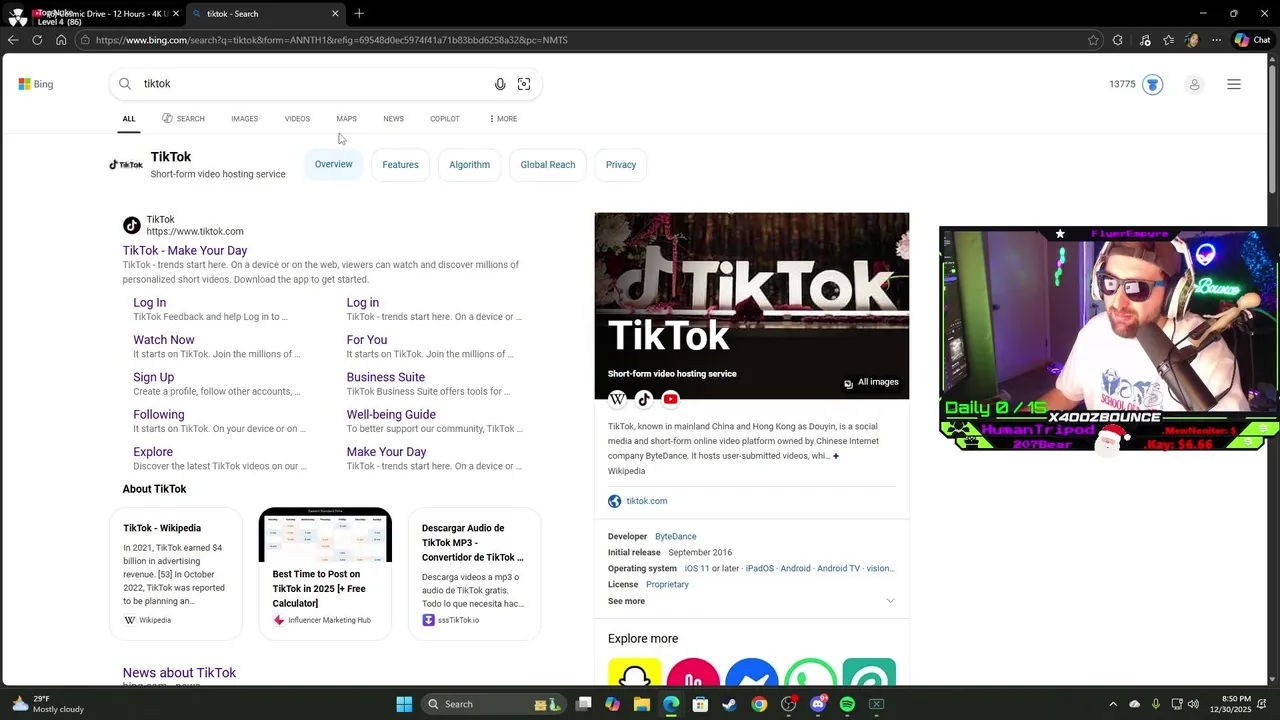Click the Wikipedia icon under TikTok panel
Viewport: 1280px width, 720px height.
tap(617, 399)
